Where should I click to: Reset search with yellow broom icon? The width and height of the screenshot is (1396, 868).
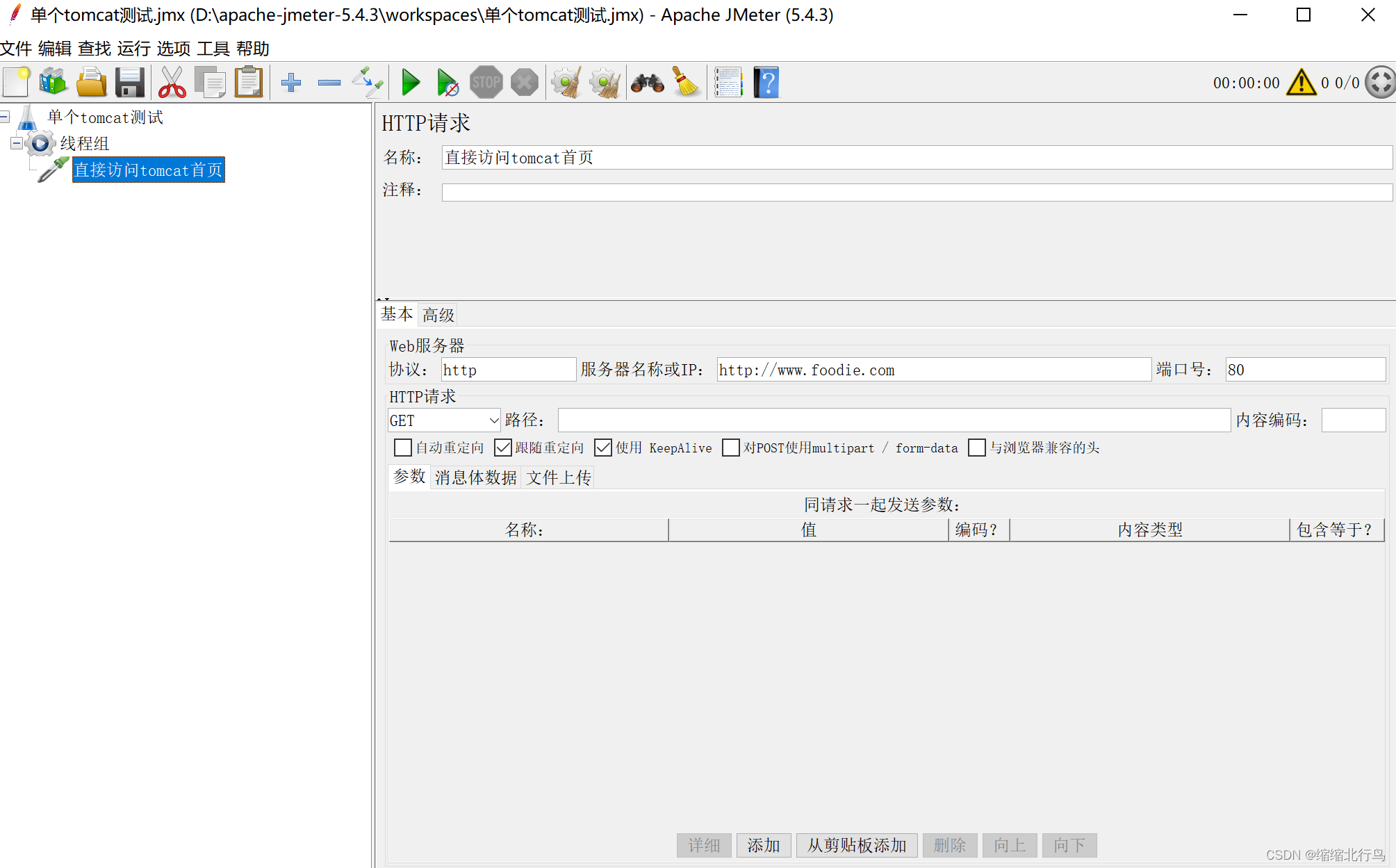[686, 83]
